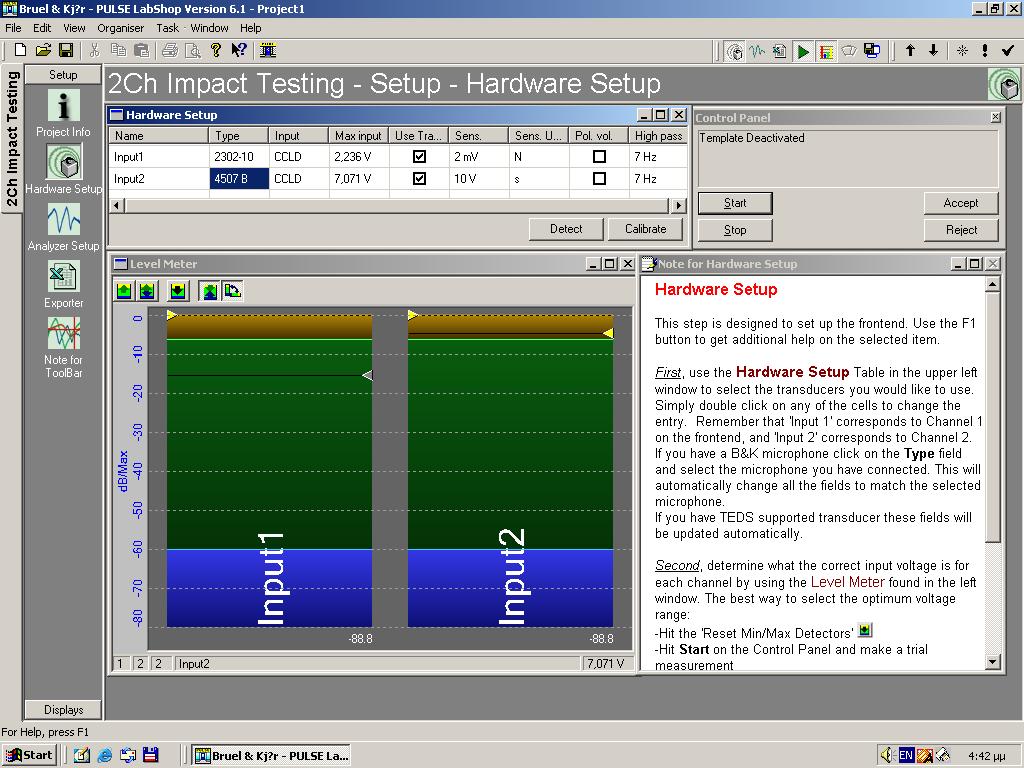Click the starburst toolbar icon
This screenshot has width=1024, height=768.
962,50
